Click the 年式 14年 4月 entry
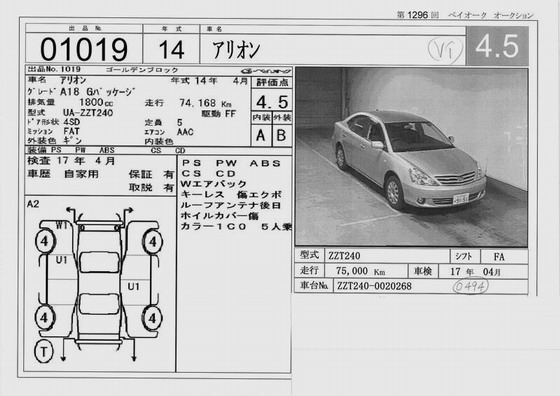Viewport: 560px width, 396px height. tap(209, 81)
